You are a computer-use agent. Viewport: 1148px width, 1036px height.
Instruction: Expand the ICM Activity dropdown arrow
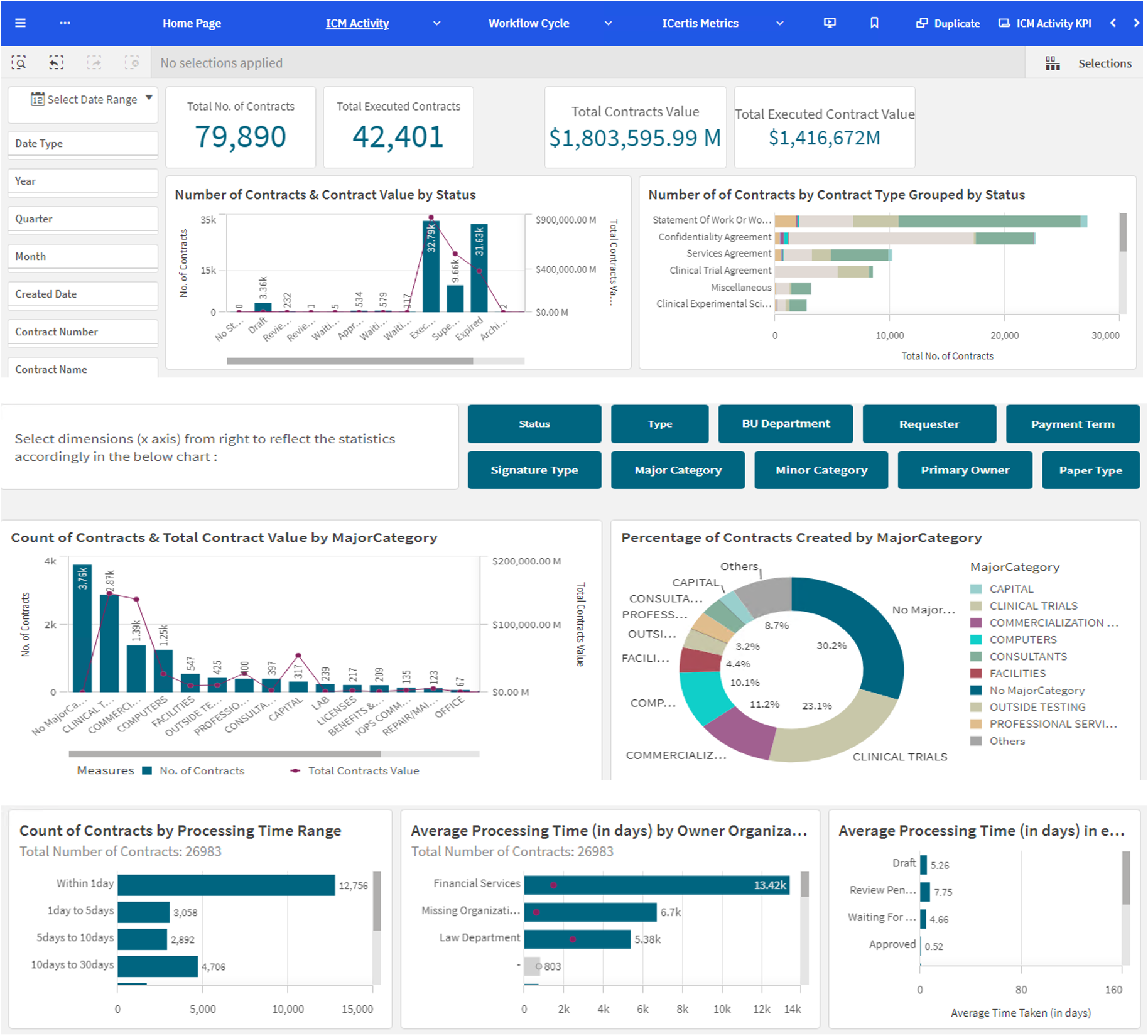(x=436, y=23)
